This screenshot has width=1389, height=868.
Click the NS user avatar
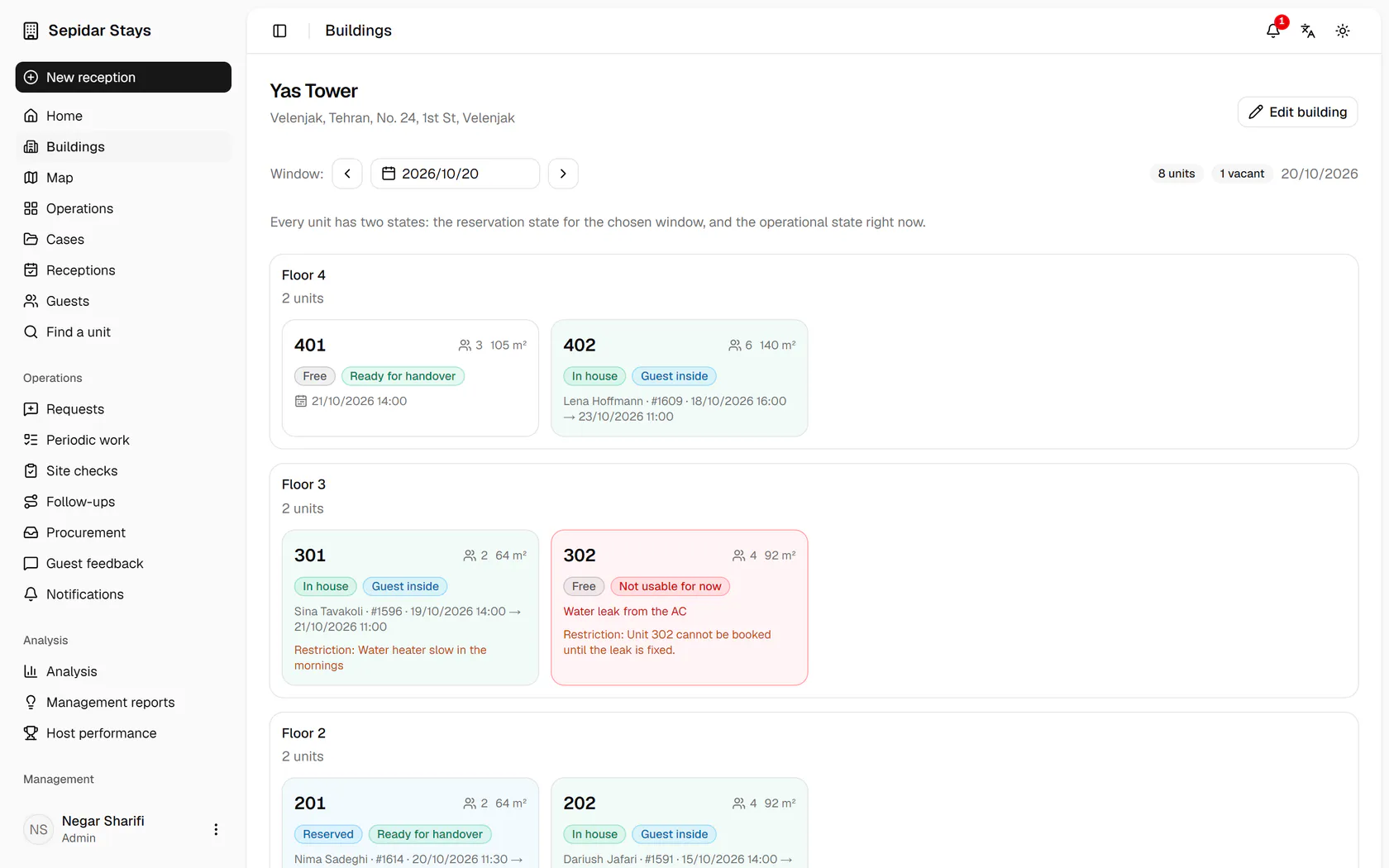pos(39,829)
